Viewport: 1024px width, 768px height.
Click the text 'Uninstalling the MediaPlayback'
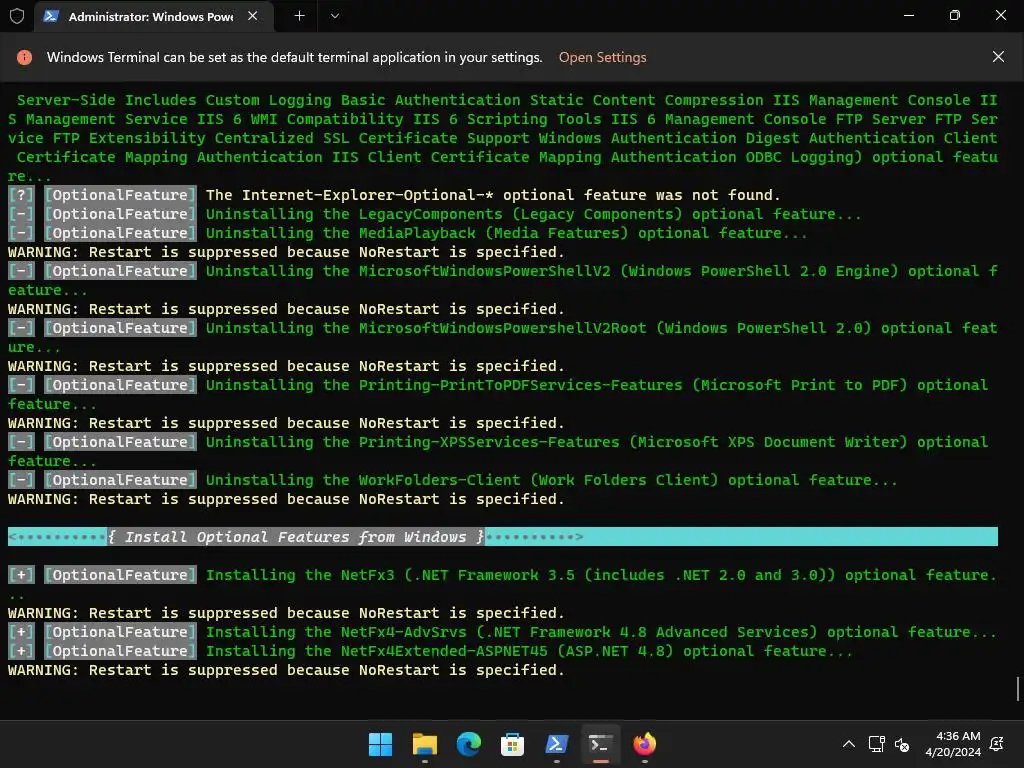point(341,233)
